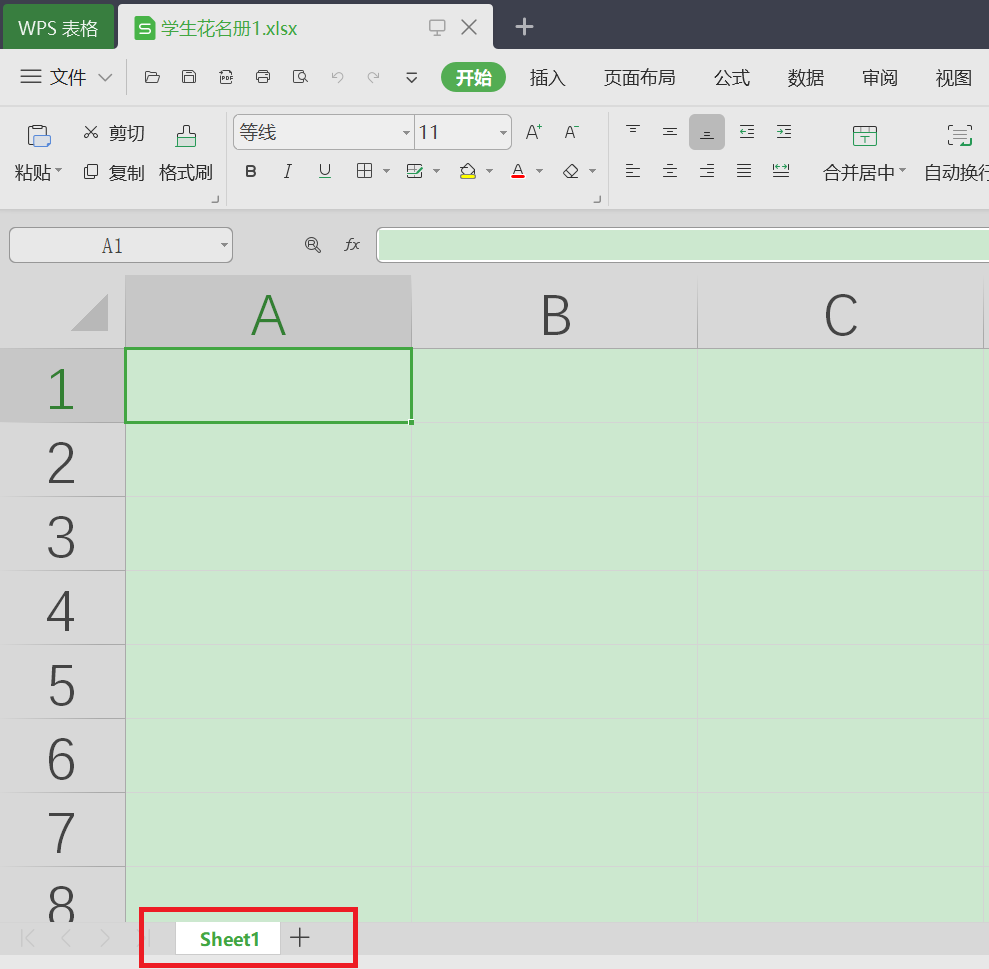989x969 pixels.
Task: Toggle bottom vertical alignment
Action: tap(707, 132)
